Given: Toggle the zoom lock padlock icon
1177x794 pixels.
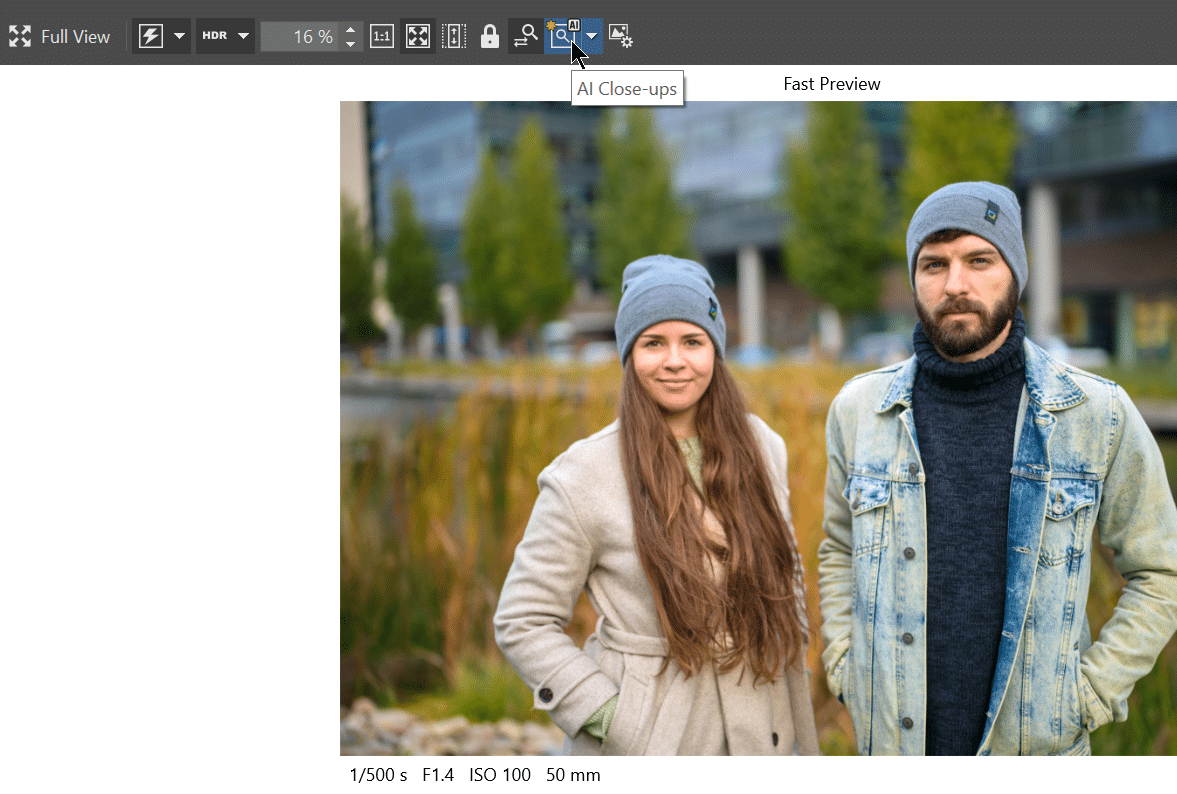Looking at the screenshot, I should (489, 37).
